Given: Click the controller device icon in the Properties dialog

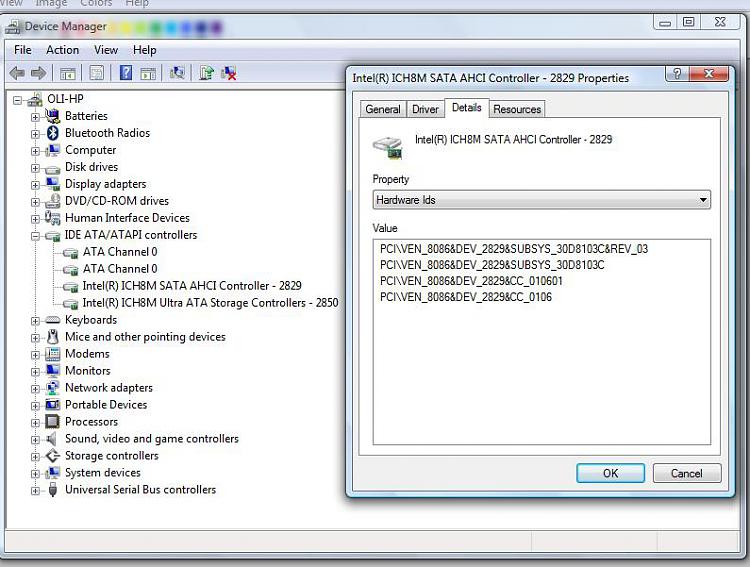Looking at the screenshot, I should [x=388, y=148].
